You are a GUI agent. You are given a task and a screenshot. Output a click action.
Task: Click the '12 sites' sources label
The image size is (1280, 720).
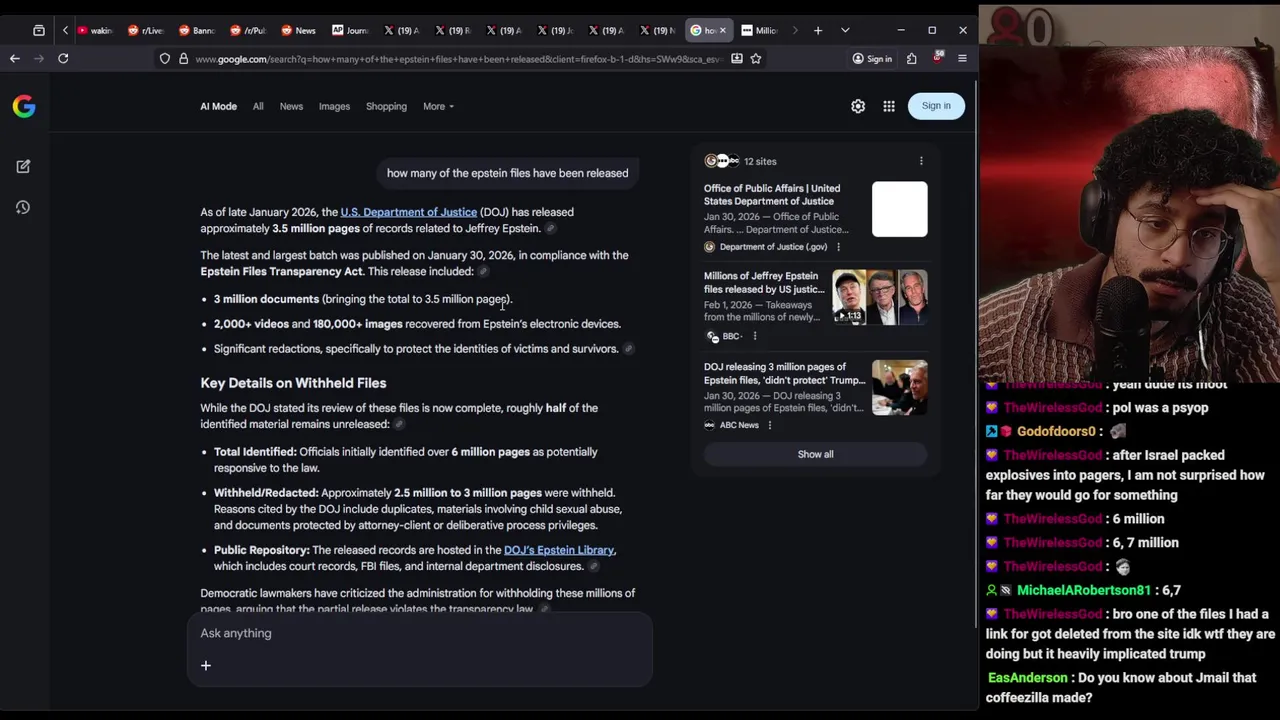point(760,161)
